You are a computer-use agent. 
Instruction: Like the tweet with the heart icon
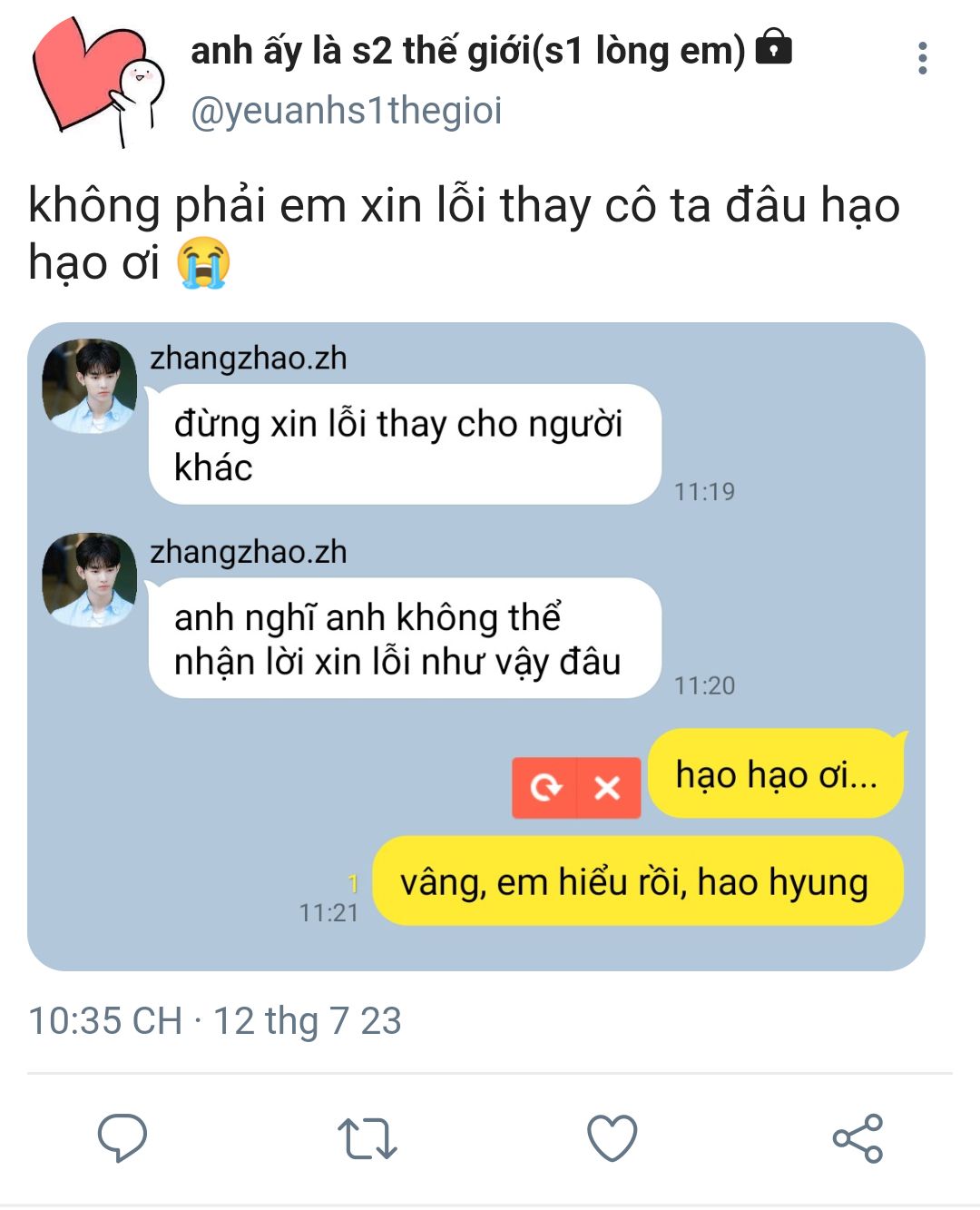coord(612,1137)
